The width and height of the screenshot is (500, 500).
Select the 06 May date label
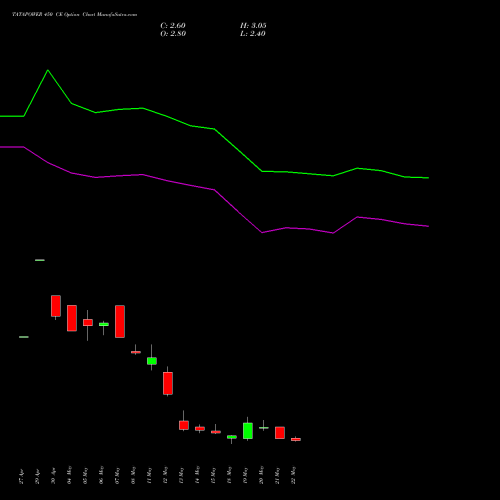click(x=101, y=476)
